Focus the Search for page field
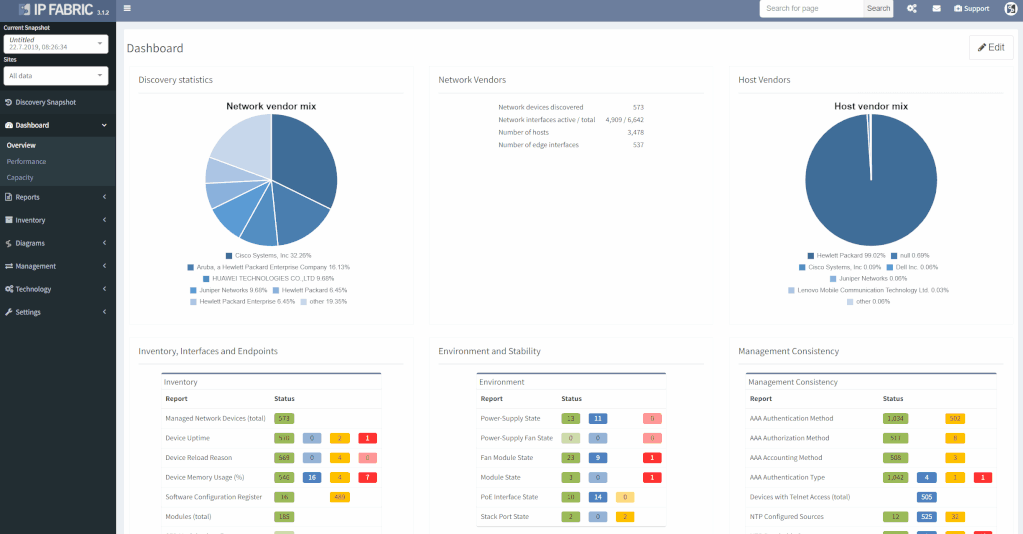1023x534 pixels. pyautogui.click(x=811, y=9)
